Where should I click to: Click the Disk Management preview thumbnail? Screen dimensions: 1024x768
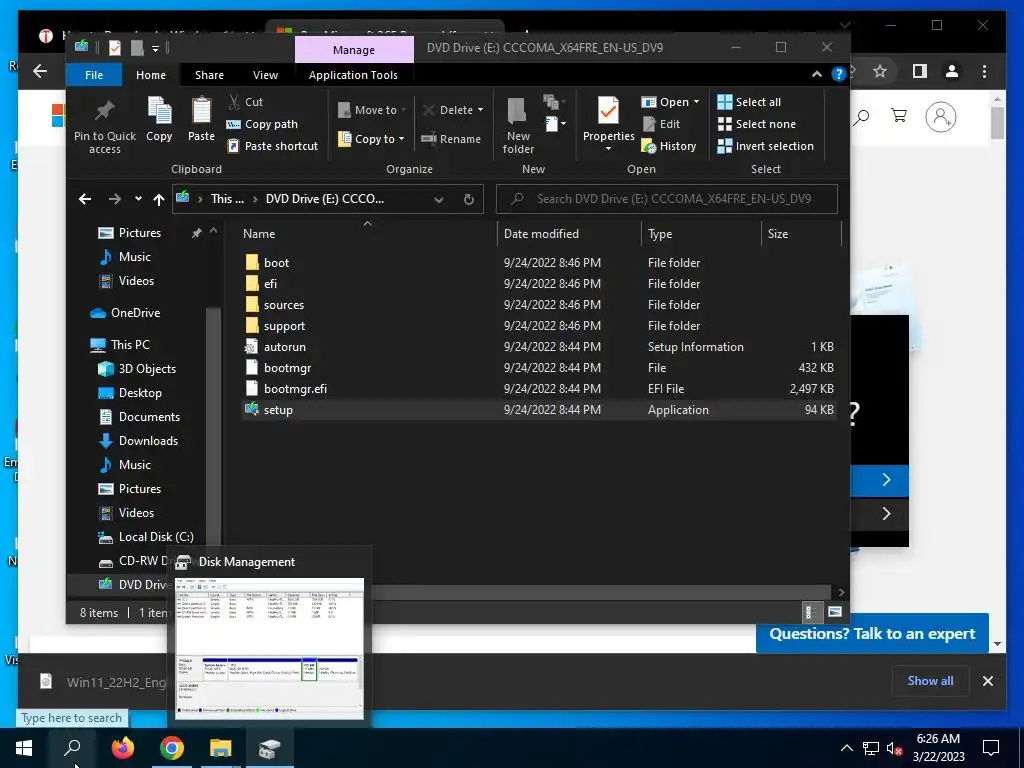point(269,648)
